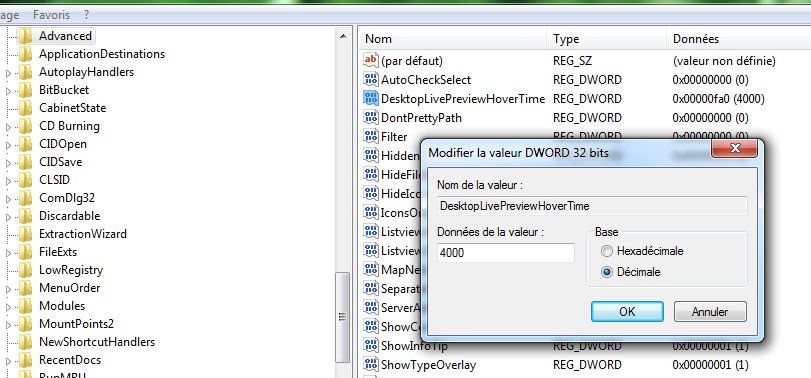Open the Favoris menu
The height and width of the screenshot is (378, 811).
point(51,15)
